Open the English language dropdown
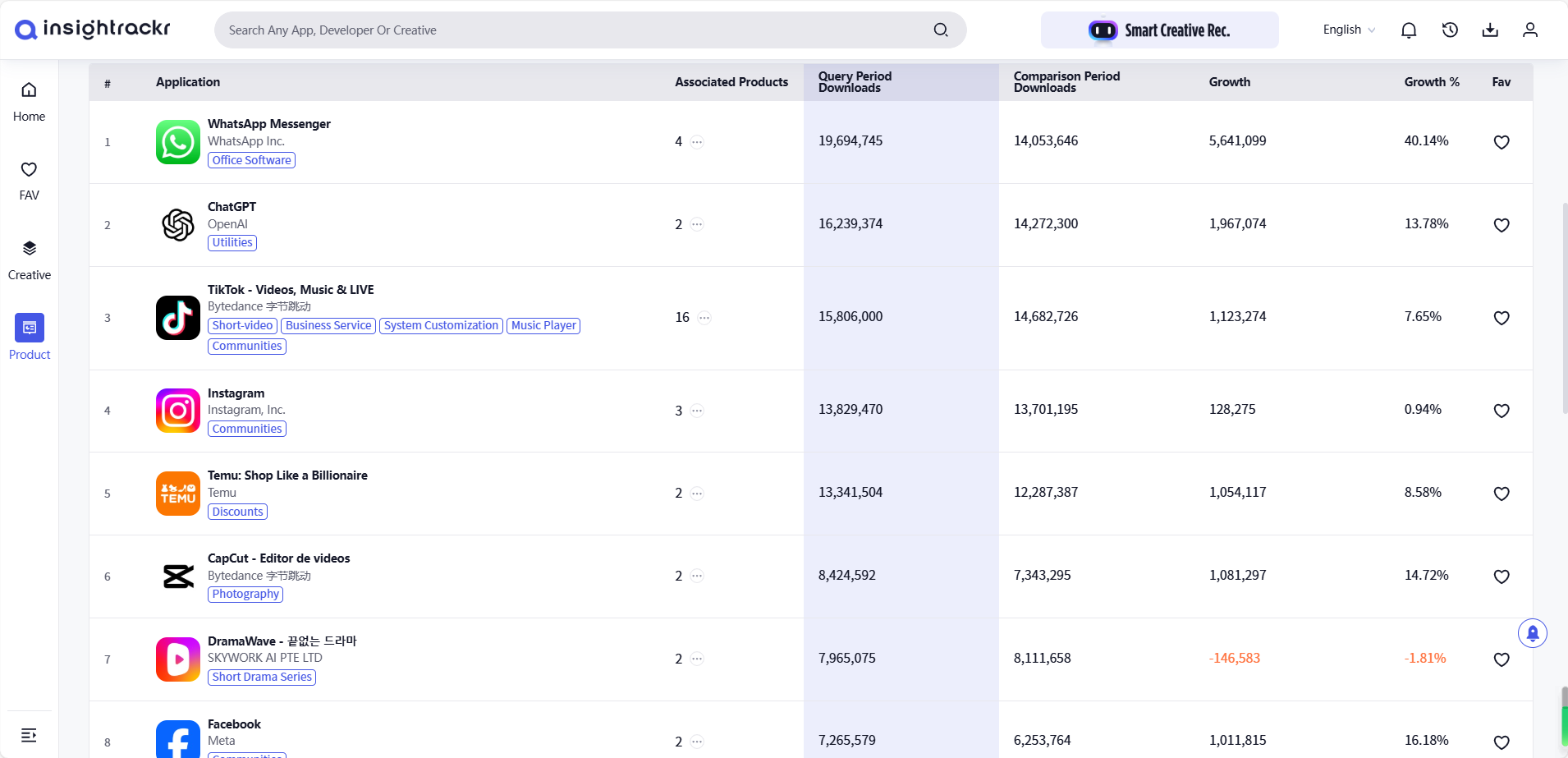 click(1349, 30)
